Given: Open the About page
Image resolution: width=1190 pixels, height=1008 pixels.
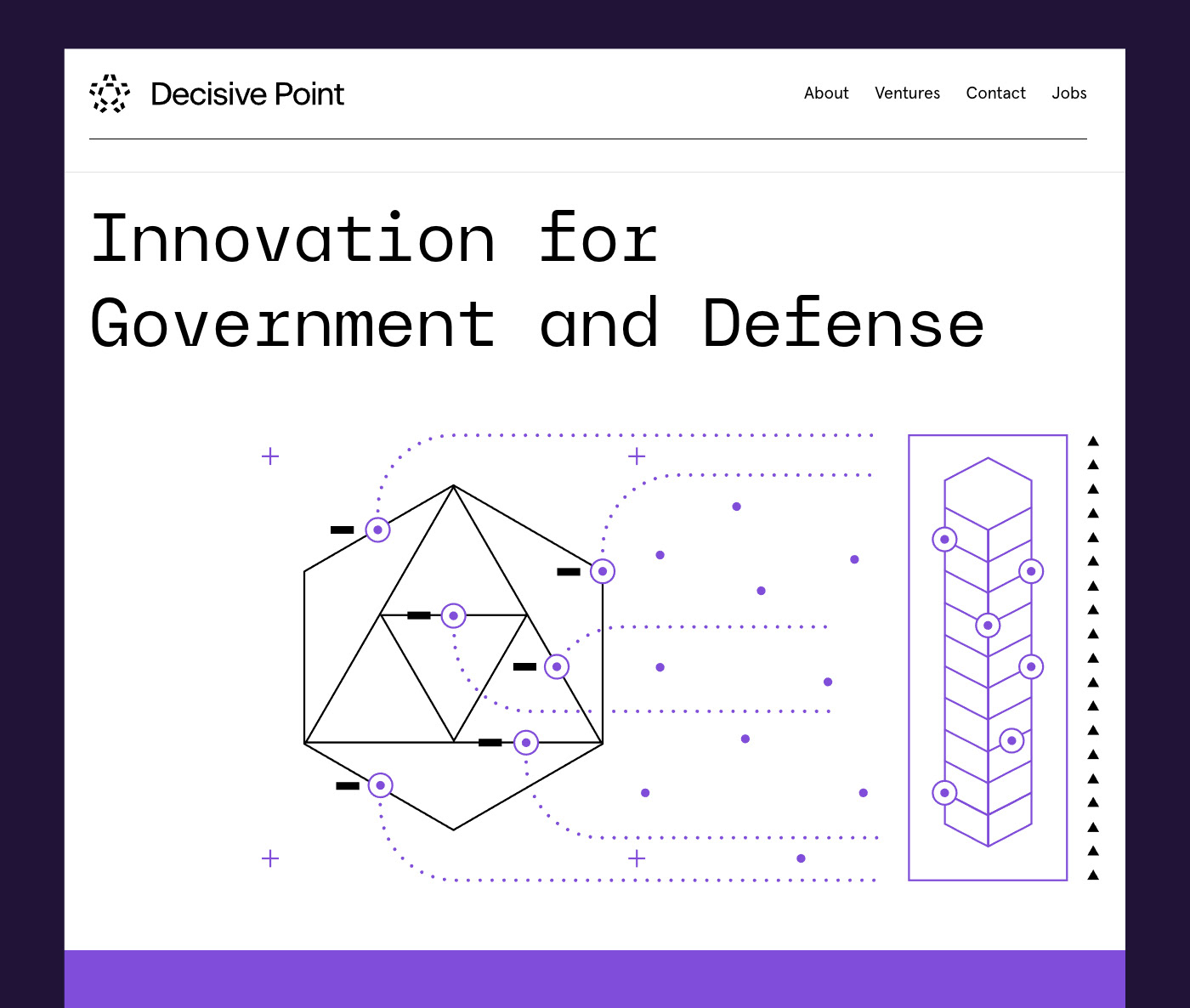Looking at the screenshot, I should click(825, 93).
